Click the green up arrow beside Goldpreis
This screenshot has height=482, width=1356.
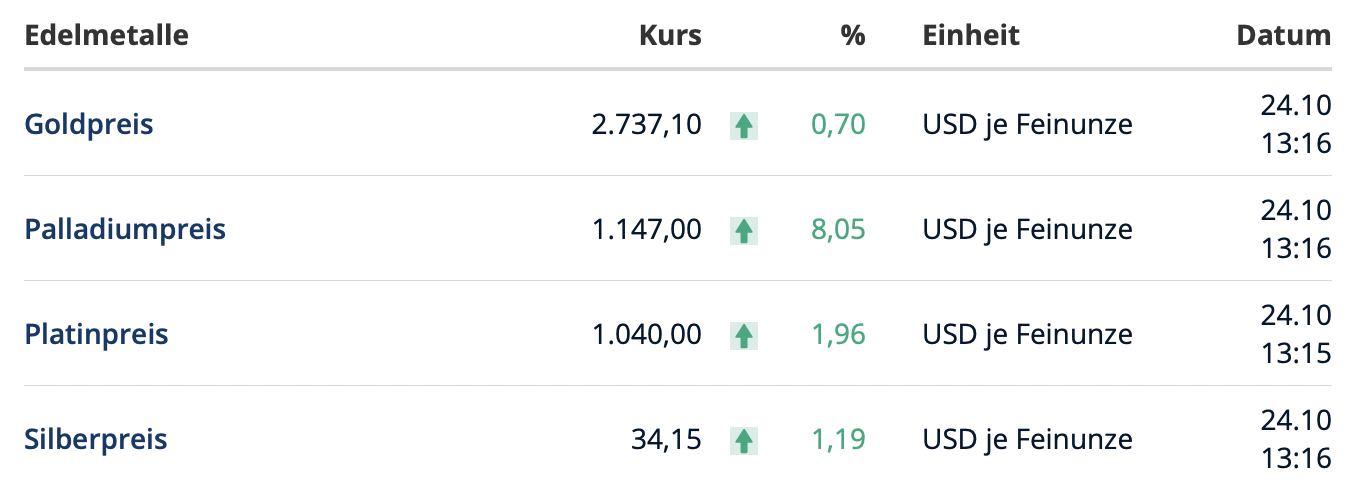(743, 126)
